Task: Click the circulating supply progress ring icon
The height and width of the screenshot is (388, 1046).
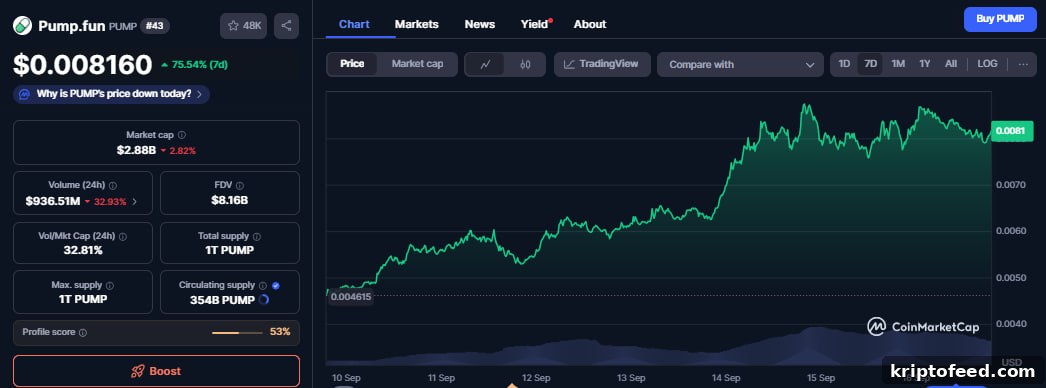Action: click(x=264, y=300)
